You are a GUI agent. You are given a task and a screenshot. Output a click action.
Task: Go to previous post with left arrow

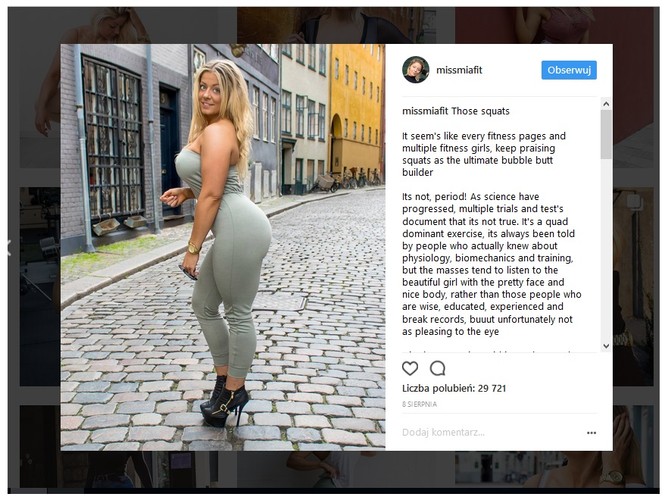click(9, 248)
